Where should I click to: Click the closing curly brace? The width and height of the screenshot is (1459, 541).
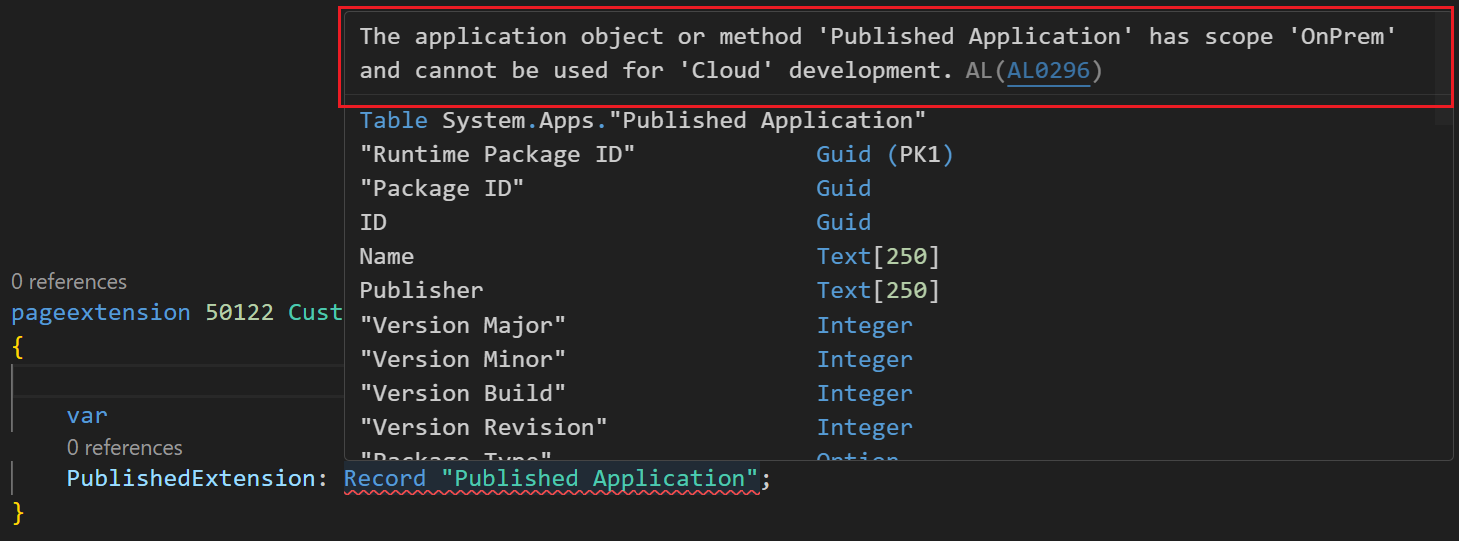(16, 512)
